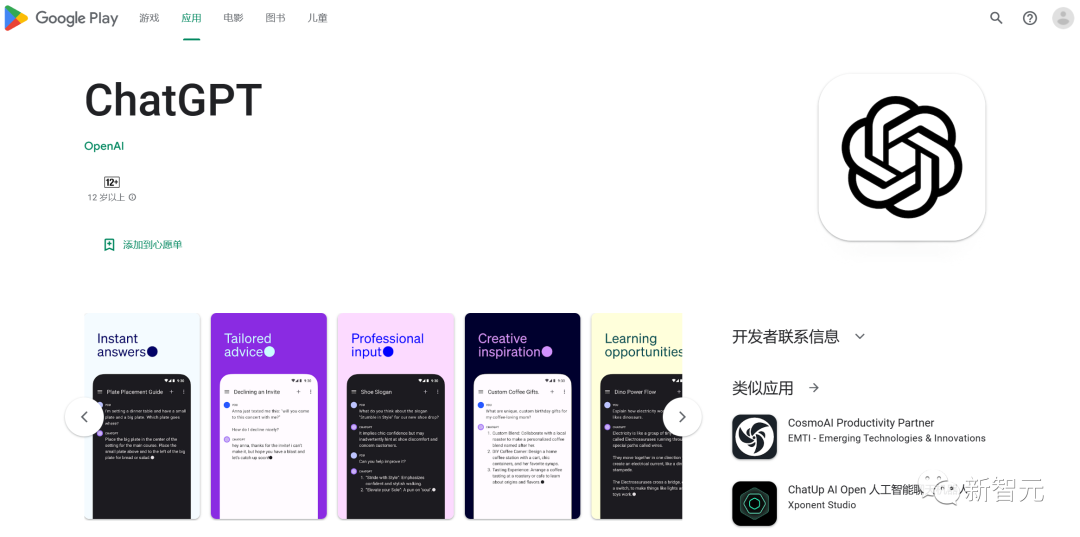Viewport: 1080px width, 537px height.
Task: Open the search magnifier icon
Action: tap(996, 18)
